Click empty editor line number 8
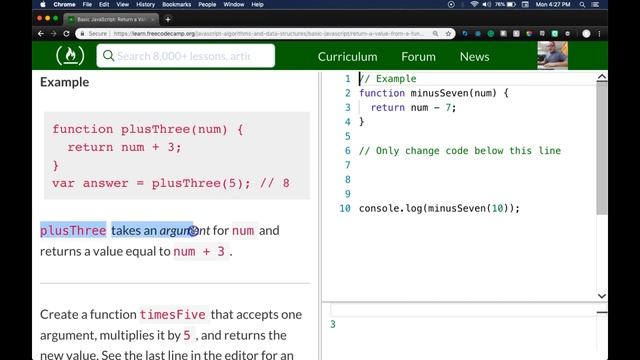640x360 pixels. tap(347, 180)
